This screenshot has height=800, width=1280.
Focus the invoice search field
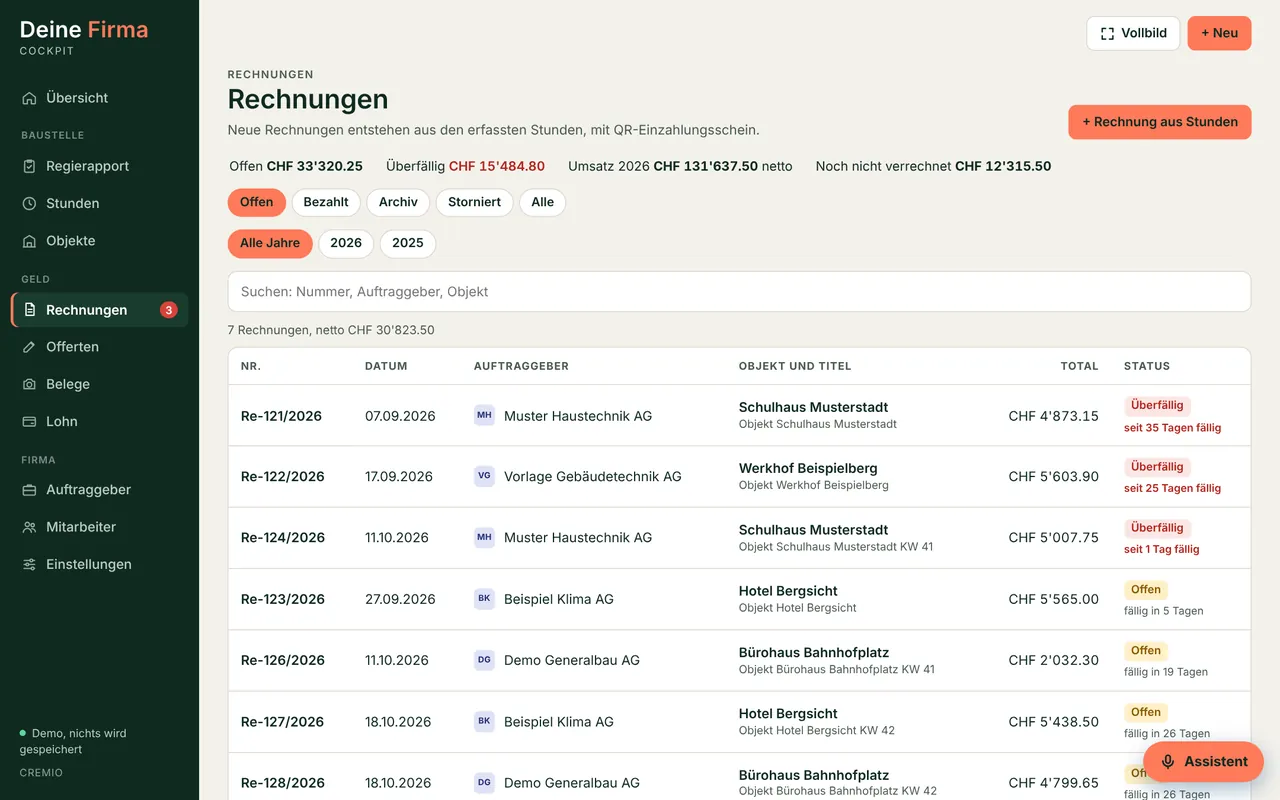[x=739, y=292]
